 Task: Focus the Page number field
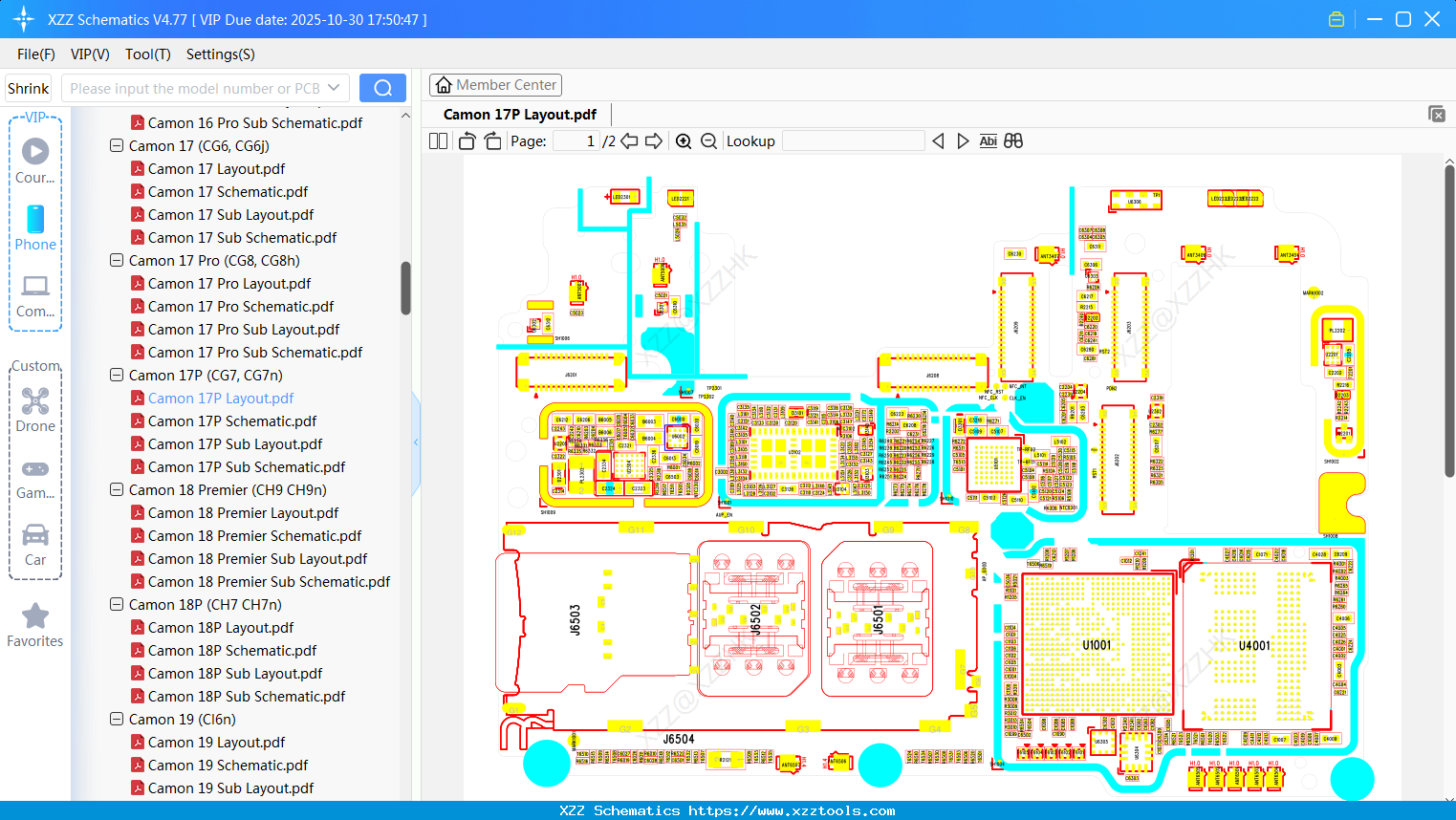(576, 141)
